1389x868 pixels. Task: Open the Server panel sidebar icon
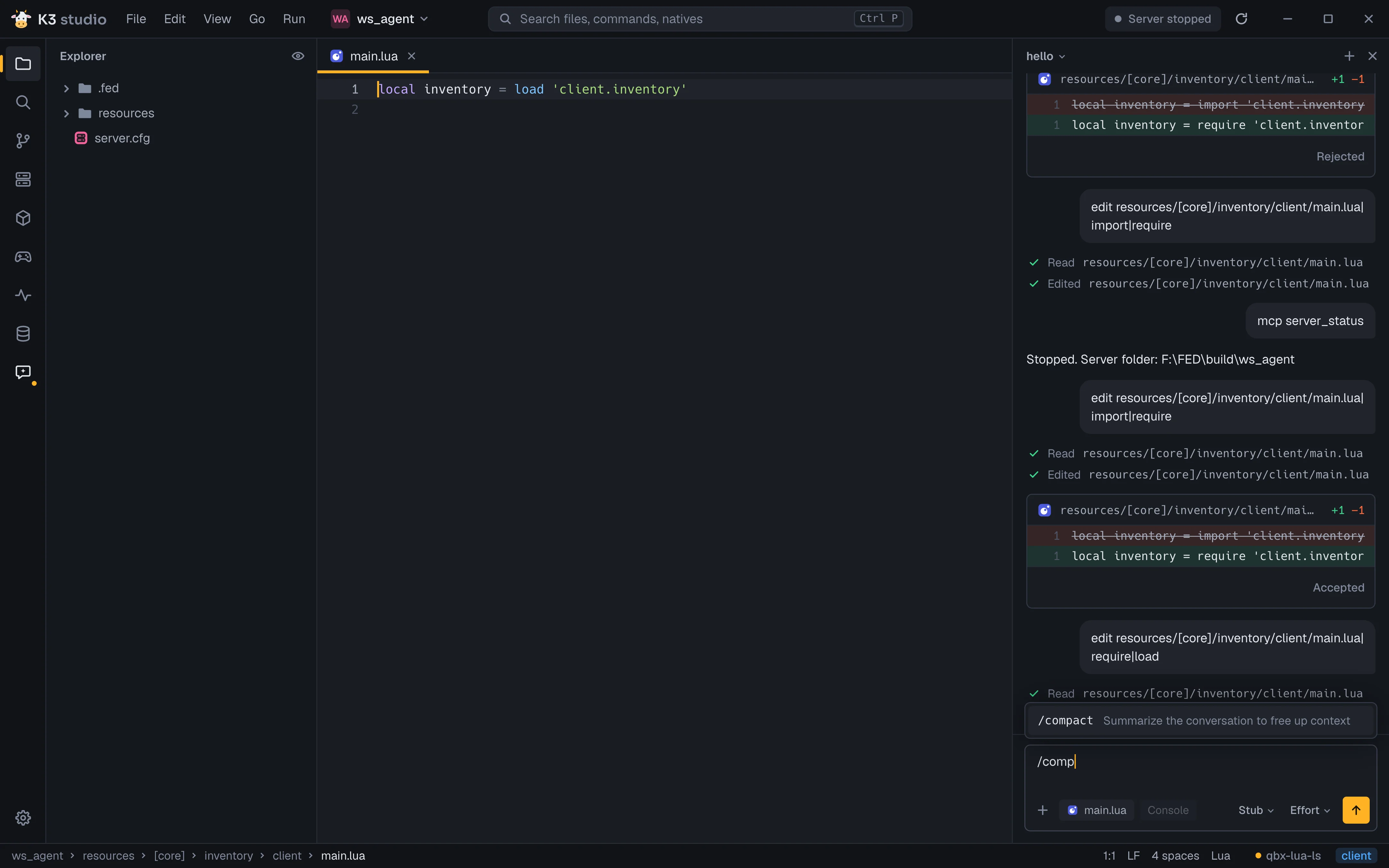point(23,179)
